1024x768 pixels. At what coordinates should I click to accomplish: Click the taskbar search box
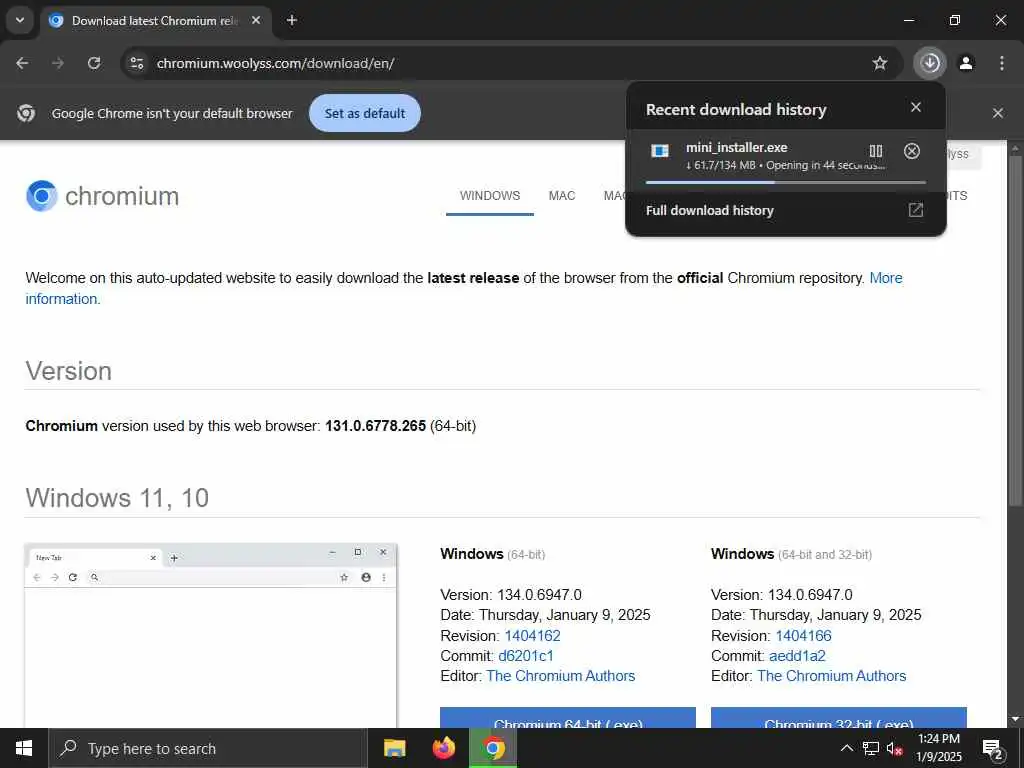pos(208,748)
